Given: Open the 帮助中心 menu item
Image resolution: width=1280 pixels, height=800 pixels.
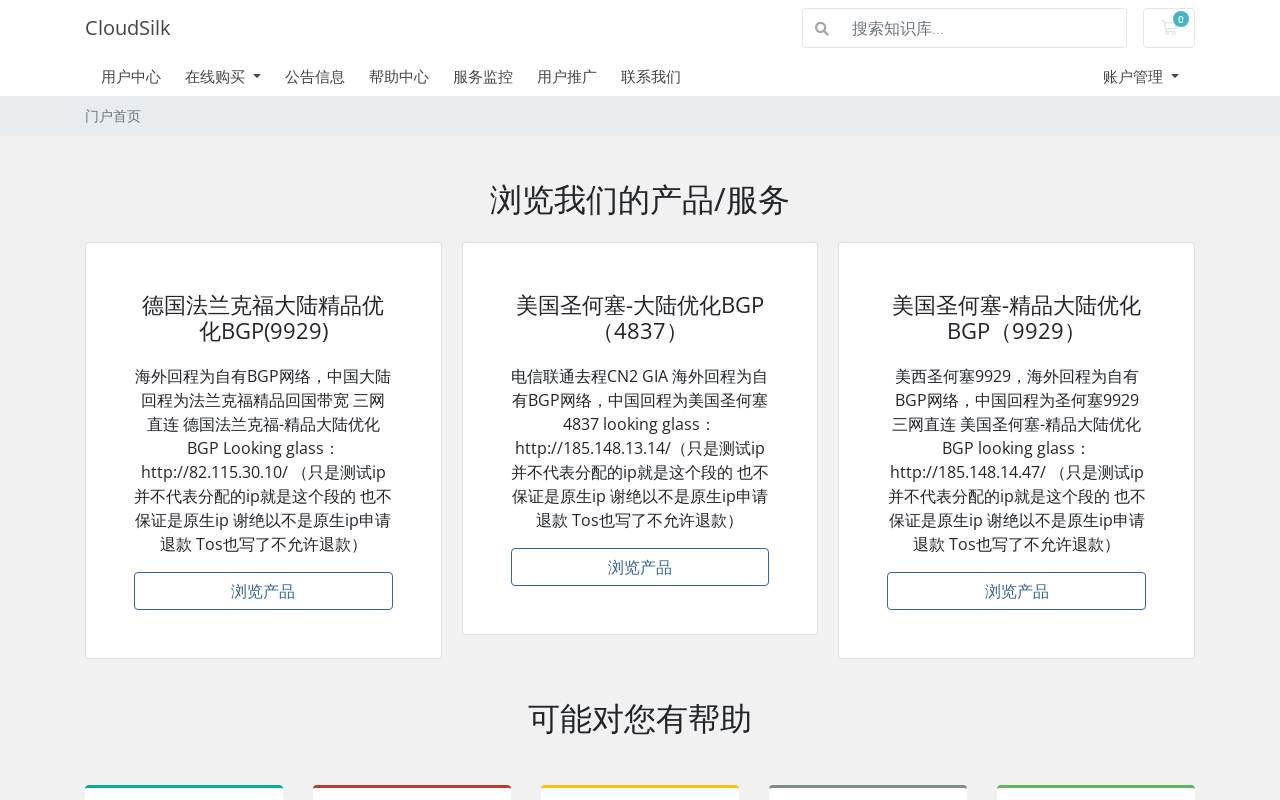Looking at the screenshot, I should [x=399, y=77].
